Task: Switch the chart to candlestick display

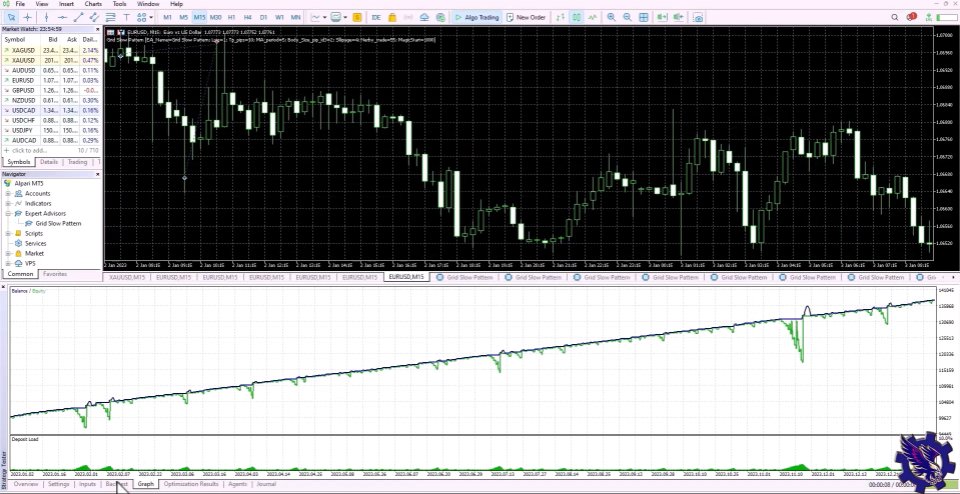Action: click(x=576, y=17)
